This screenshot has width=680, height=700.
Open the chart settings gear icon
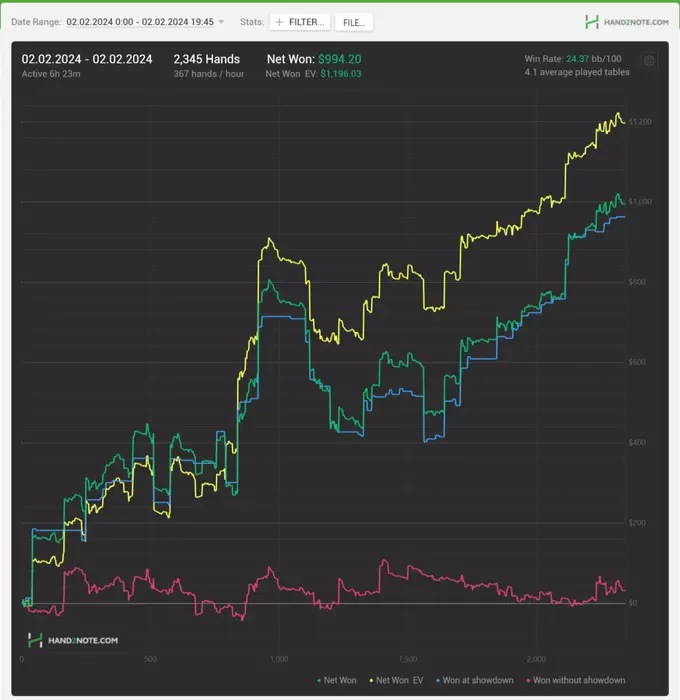pos(649,61)
